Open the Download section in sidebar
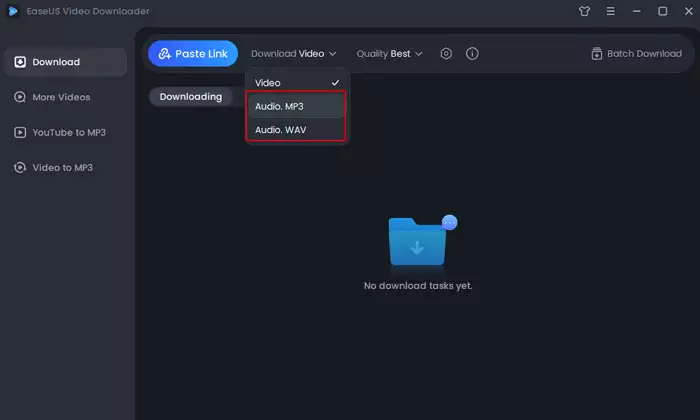Image resolution: width=700 pixels, height=420 pixels. click(x=65, y=62)
